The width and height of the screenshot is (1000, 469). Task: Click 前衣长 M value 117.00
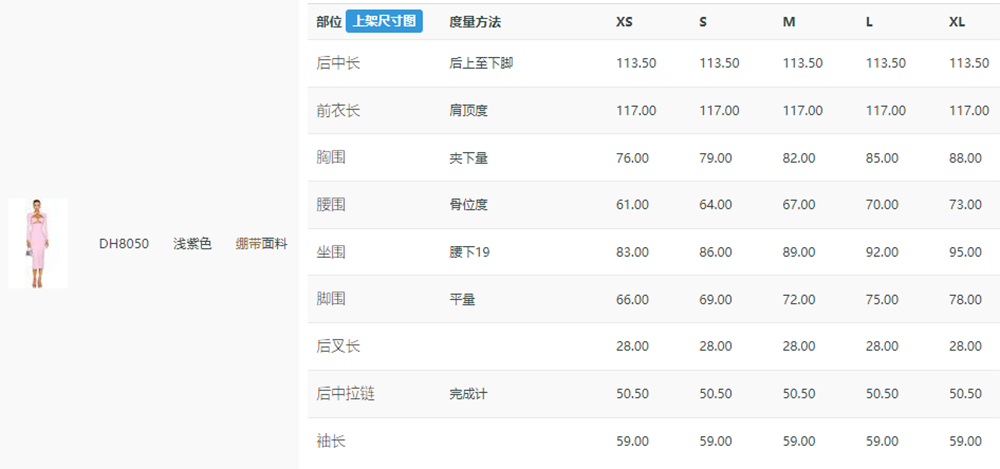pyautogui.click(x=802, y=110)
